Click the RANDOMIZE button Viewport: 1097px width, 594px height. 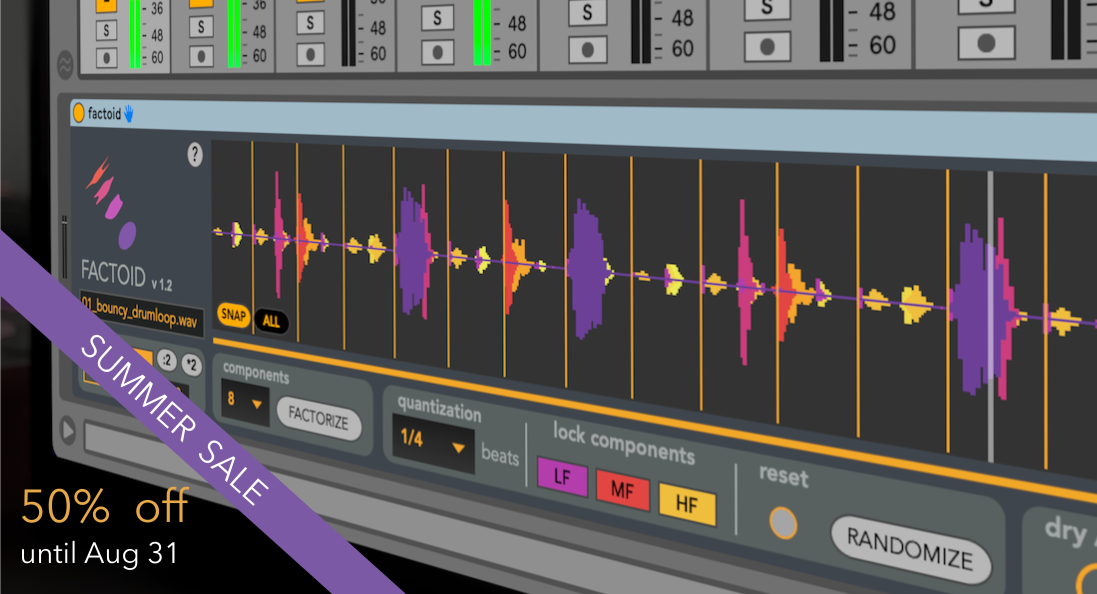[x=910, y=549]
